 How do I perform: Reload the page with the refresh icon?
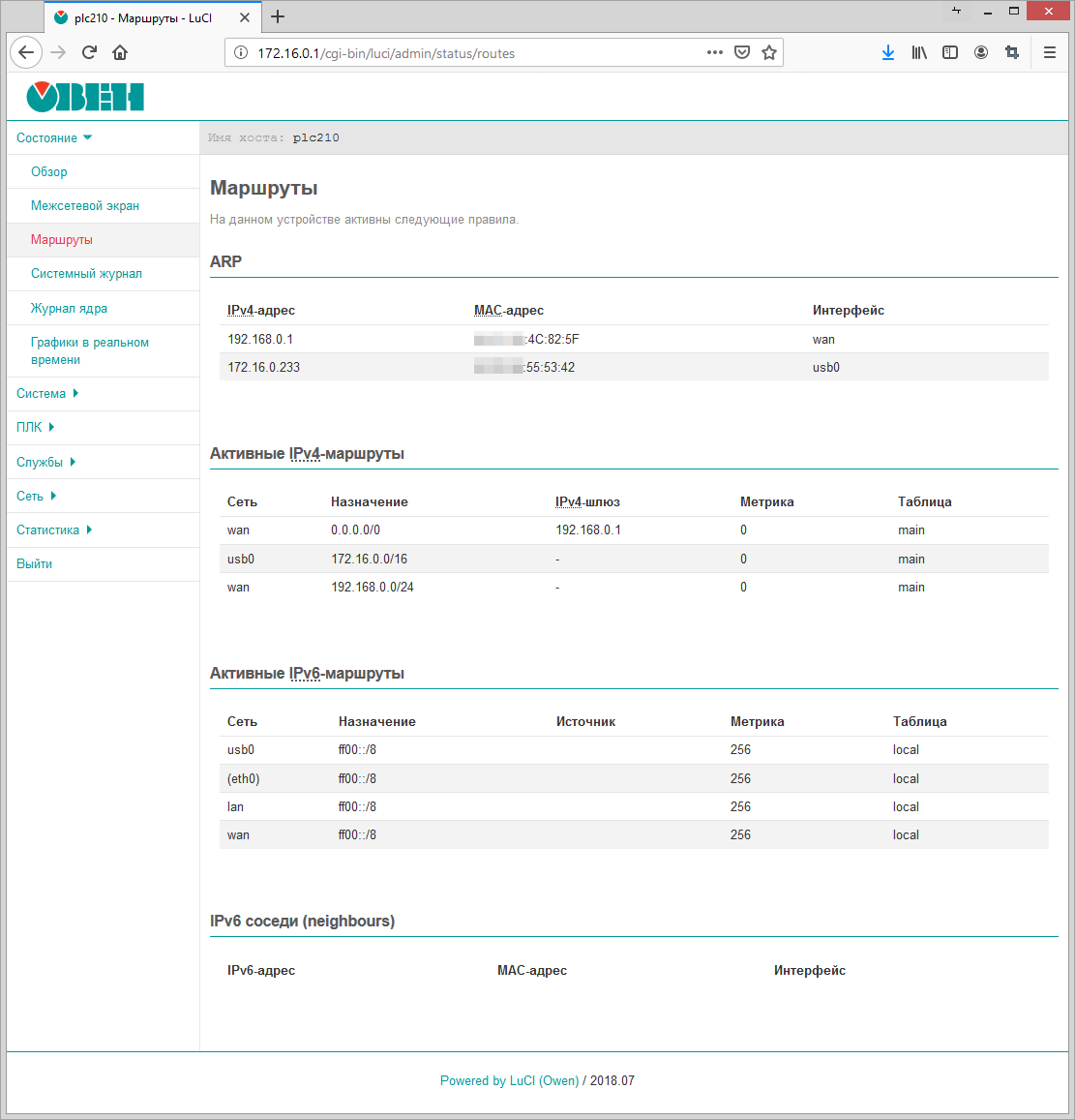(x=89, y=52)
